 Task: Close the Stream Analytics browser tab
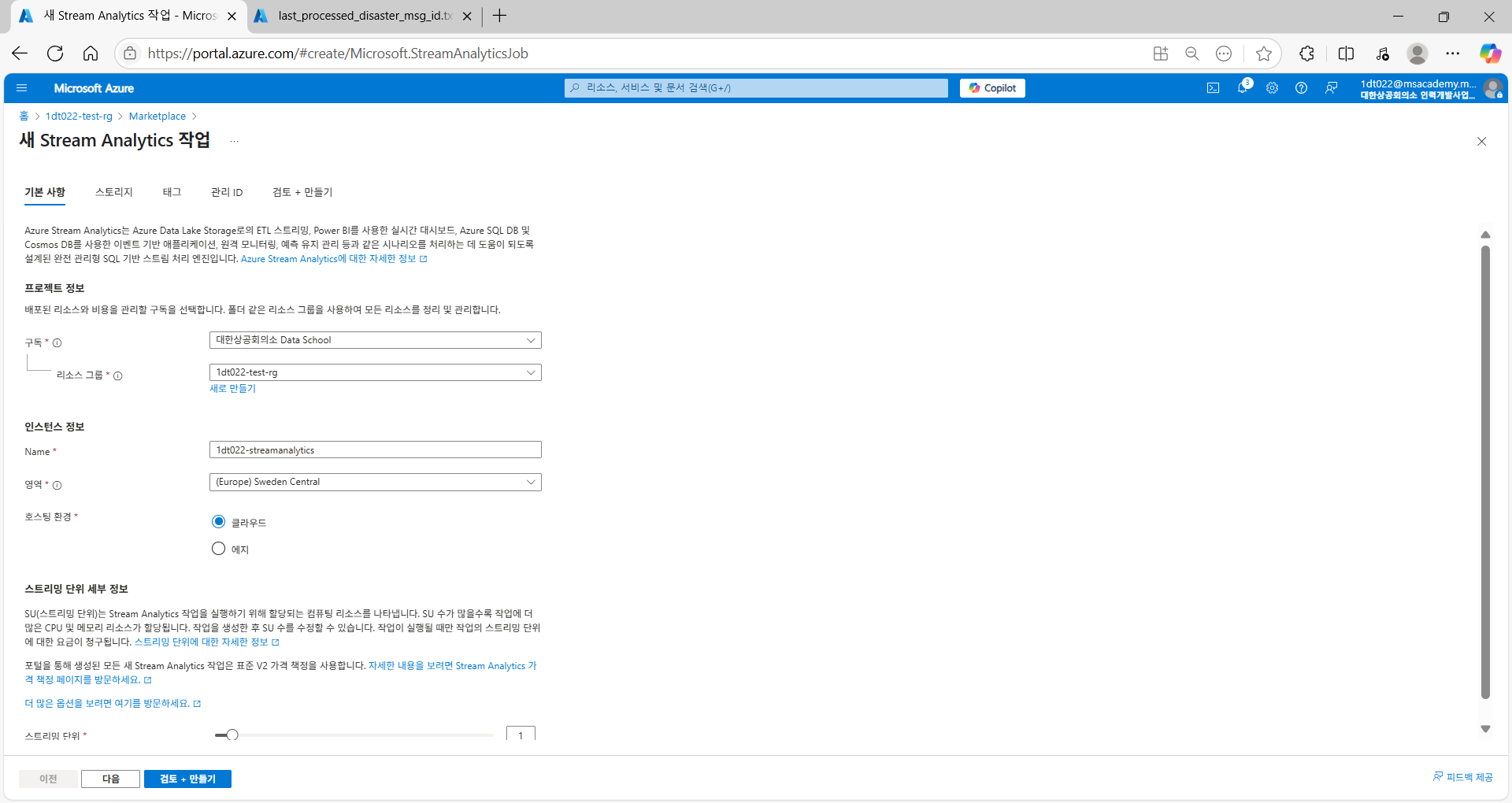[232, 16]
